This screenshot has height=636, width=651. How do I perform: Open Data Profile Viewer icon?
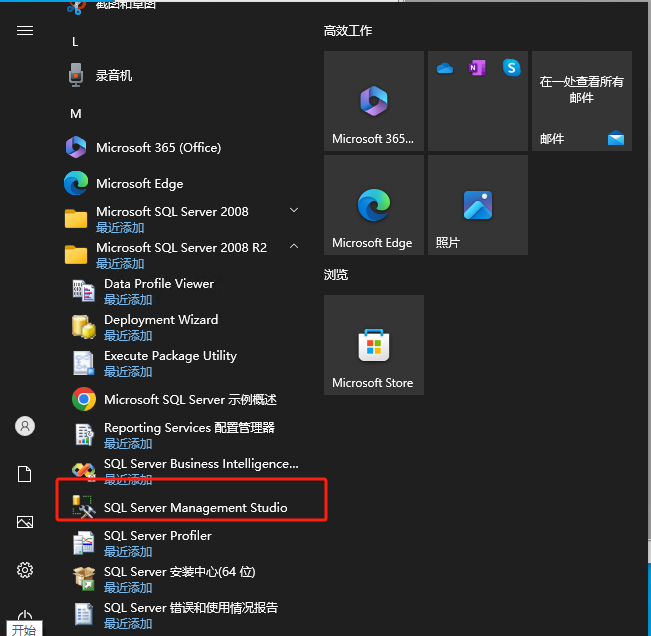(83, 291)
